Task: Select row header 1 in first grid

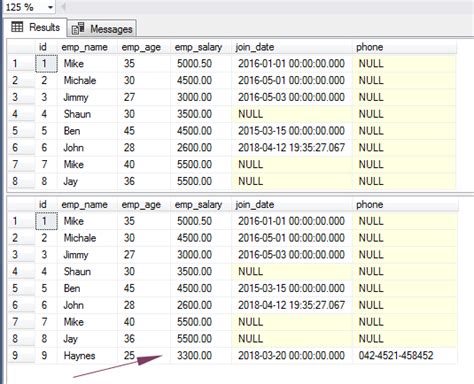Action: coord(21,63)
